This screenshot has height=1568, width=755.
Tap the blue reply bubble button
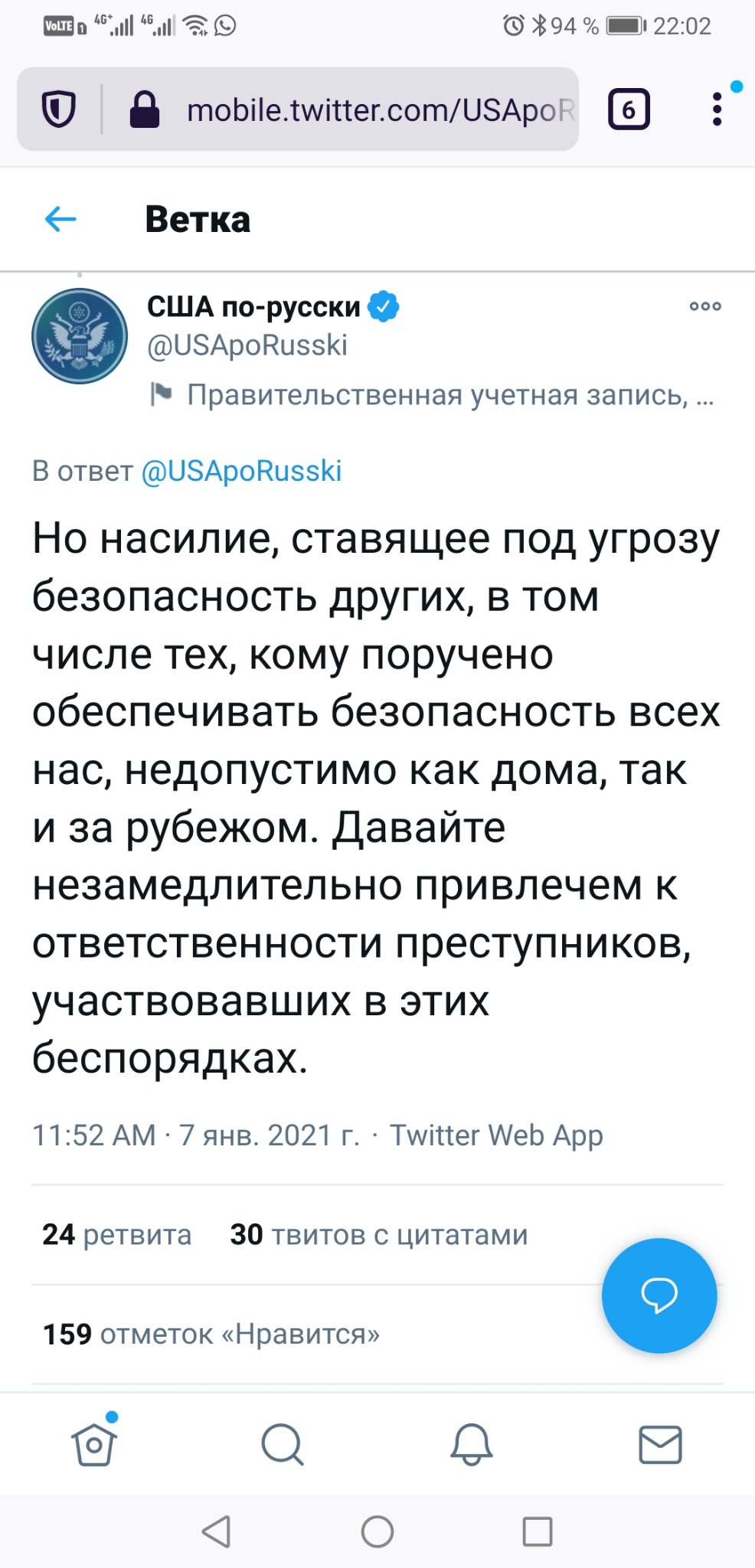click(659, 1295)
